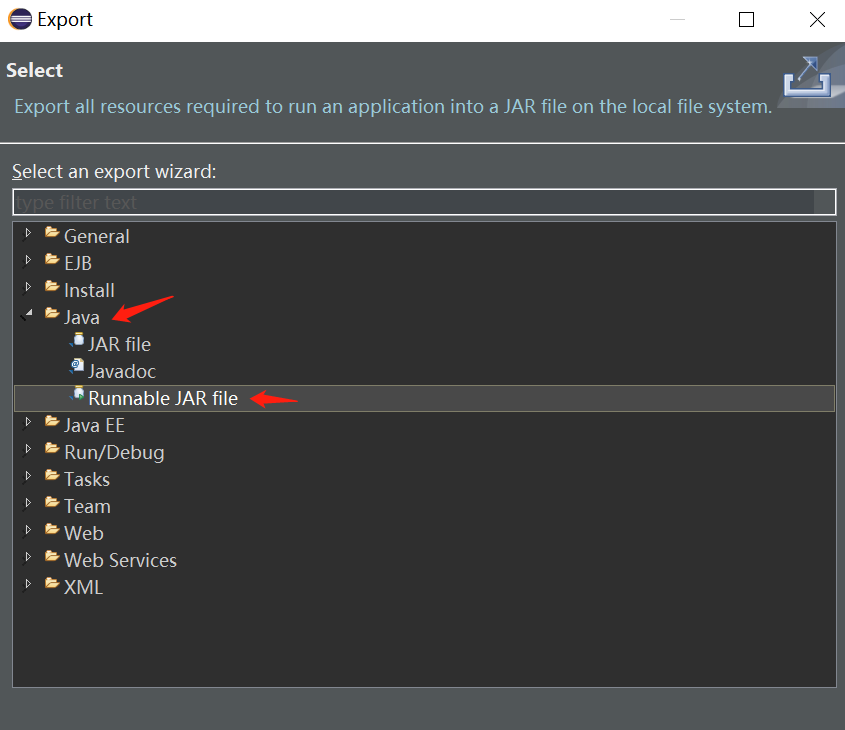This screenshot has height=730, width=845.
Task: Select the EJB tree item label
Action: 78,263
